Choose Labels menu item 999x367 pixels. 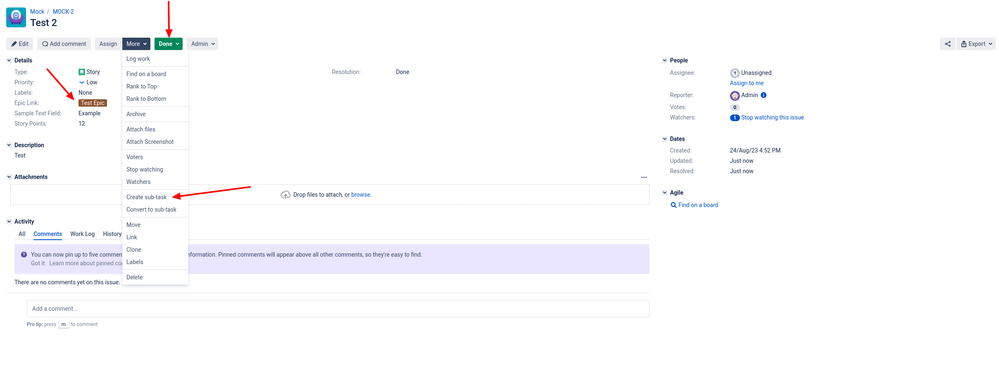pyautogui.click(x=155, y=262)
